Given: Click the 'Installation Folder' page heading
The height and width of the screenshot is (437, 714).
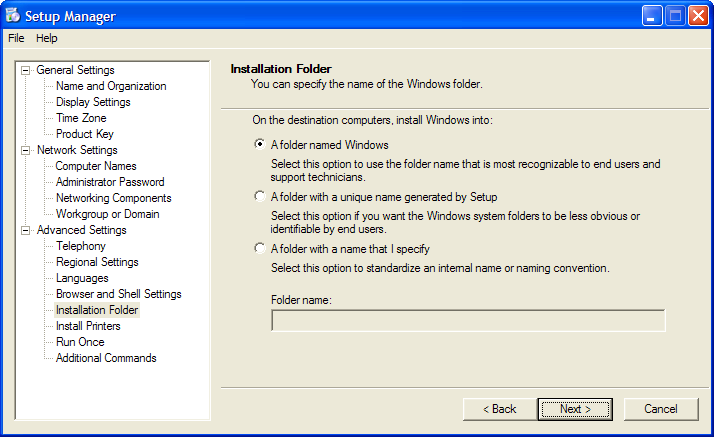Looking at the screenshot, I should pyautogui.click(x=281, y=69).
